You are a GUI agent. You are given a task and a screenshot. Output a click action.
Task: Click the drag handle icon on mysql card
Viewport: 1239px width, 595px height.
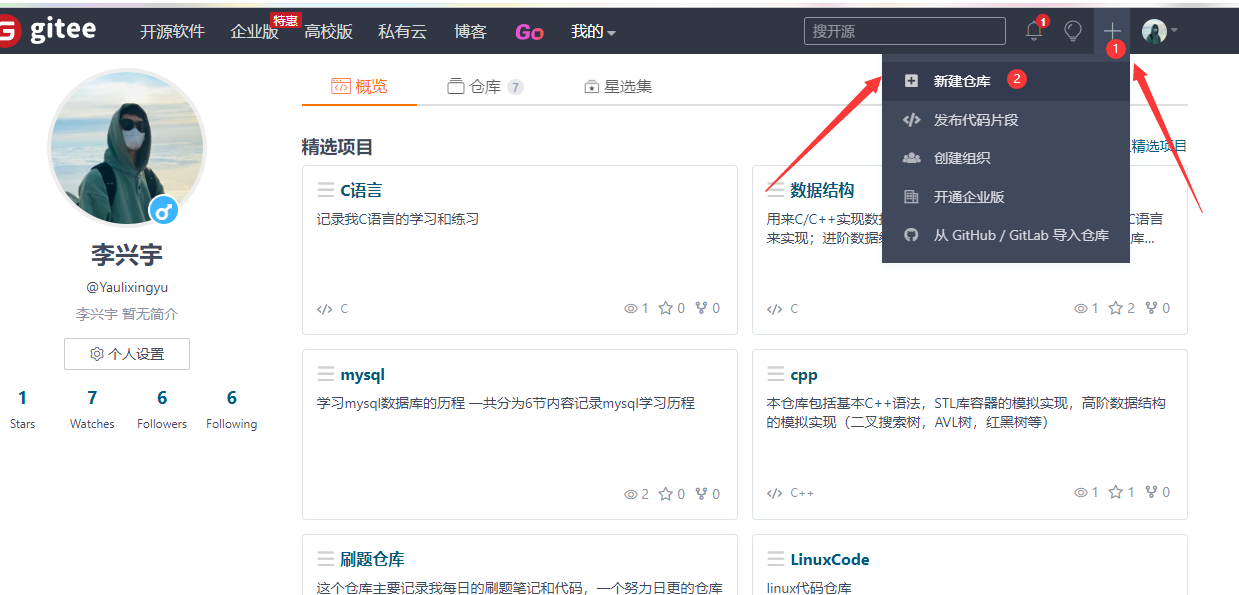pos(326,374)
